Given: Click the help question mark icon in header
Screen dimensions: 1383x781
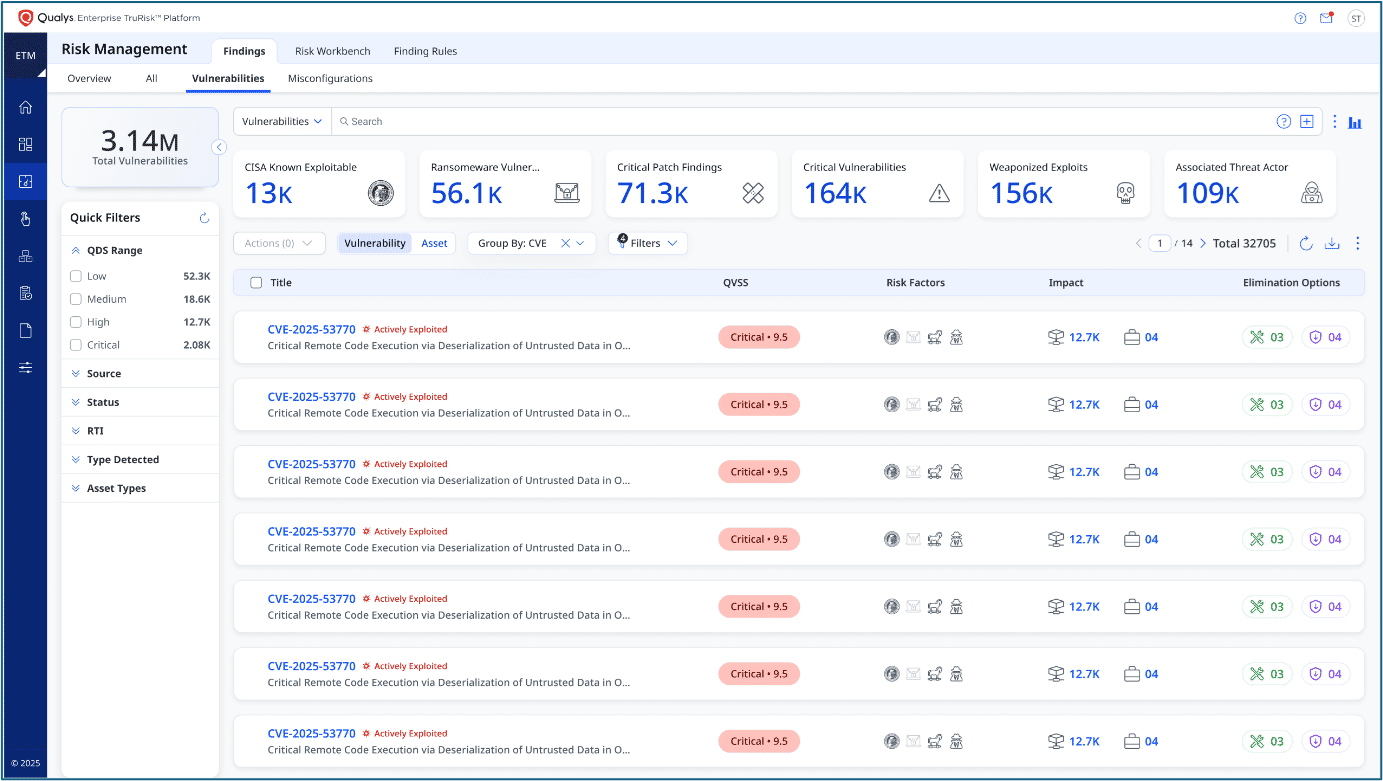Looking at the screenshot, I should coord(1300,18).
